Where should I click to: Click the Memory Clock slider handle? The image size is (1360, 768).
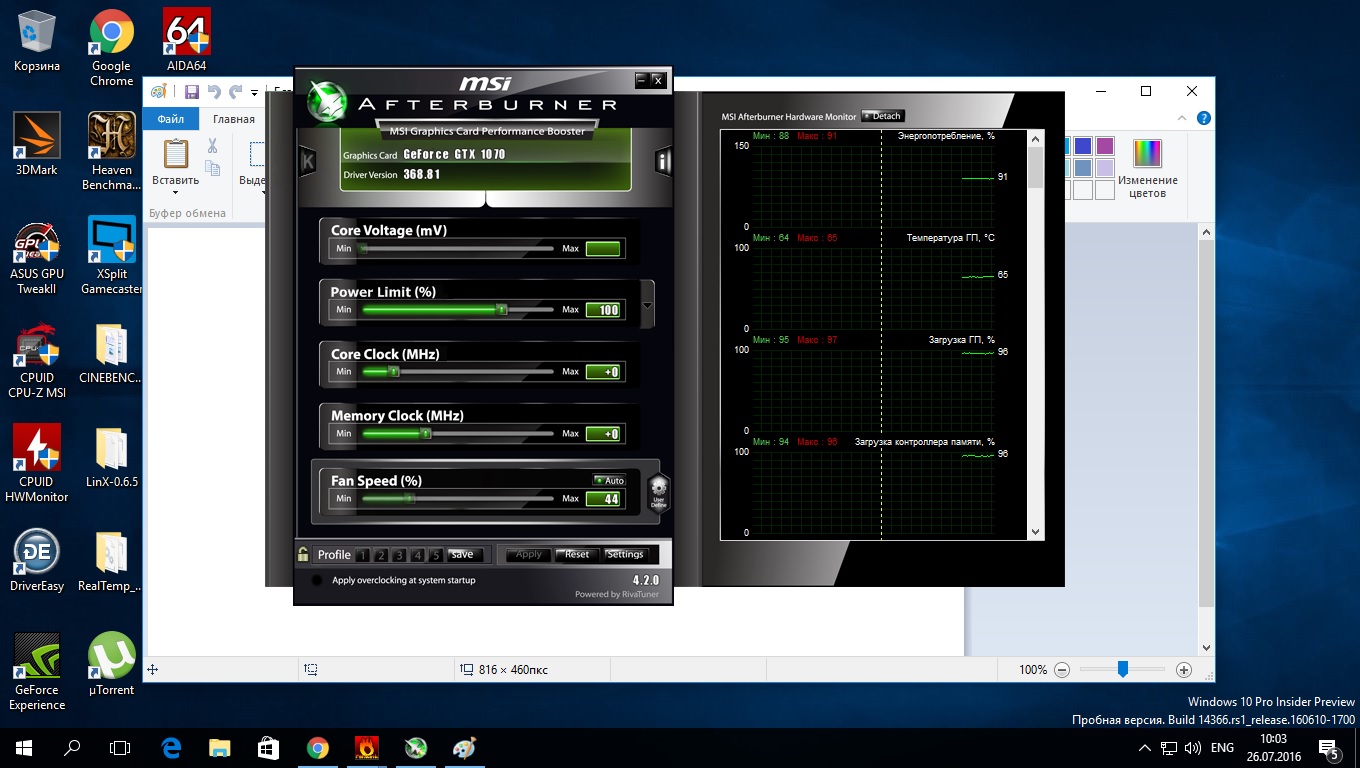point(426,434)
